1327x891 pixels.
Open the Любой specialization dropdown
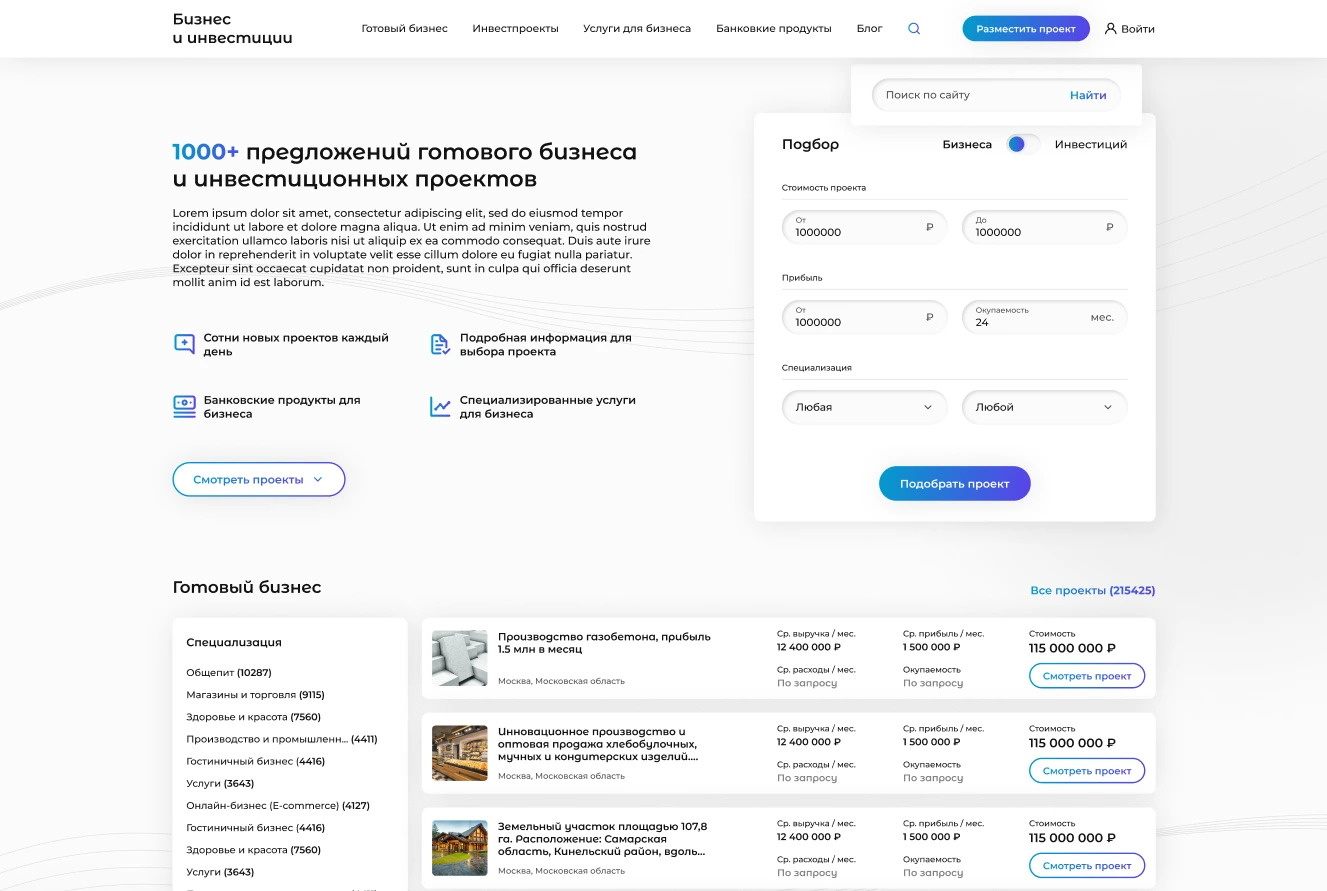[x=1044, y=407]
